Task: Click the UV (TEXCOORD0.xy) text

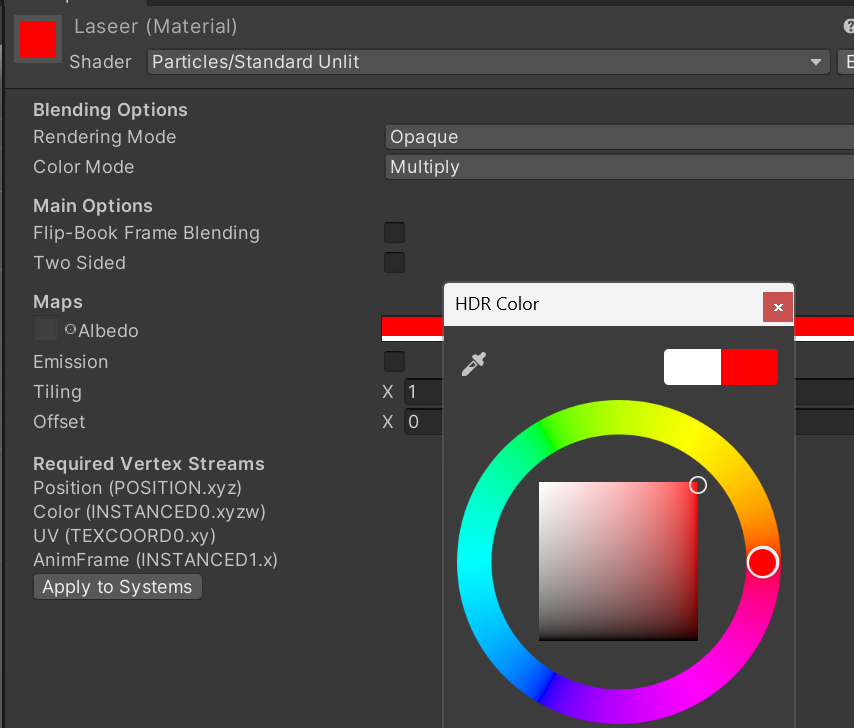Action: [x=124, y=536]
